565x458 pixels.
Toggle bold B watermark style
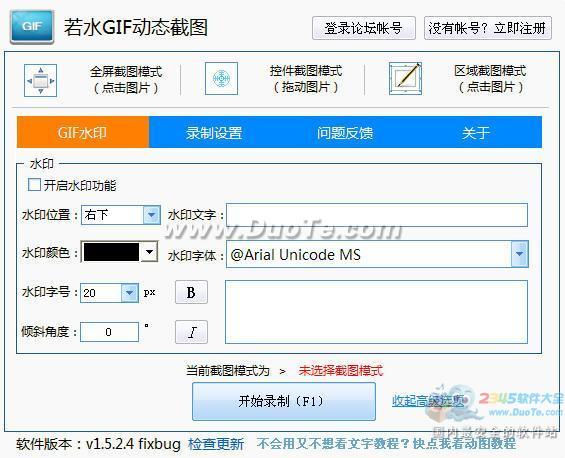191,292
